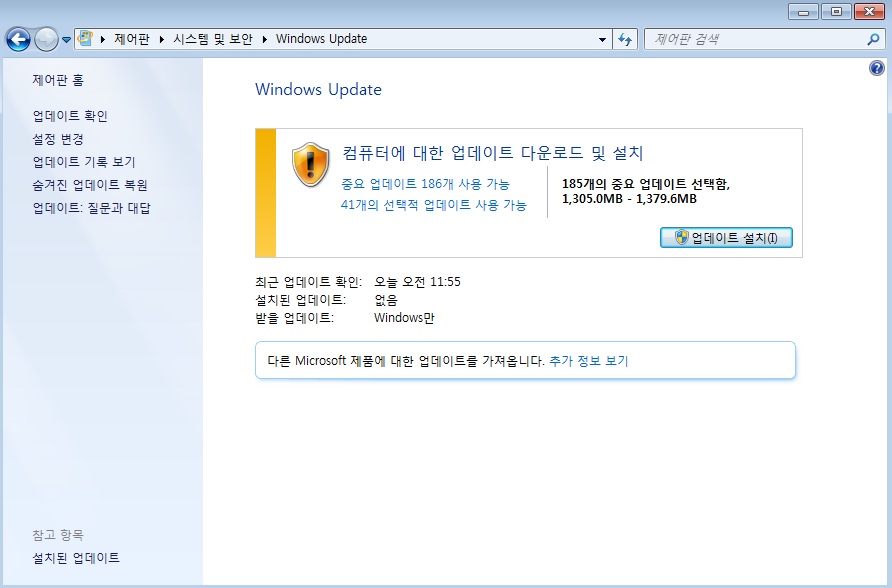Screen dimensions: 892x588
Task: Minimize the Windows Update window
Action: pyautogui.click(x=804, y=11)
